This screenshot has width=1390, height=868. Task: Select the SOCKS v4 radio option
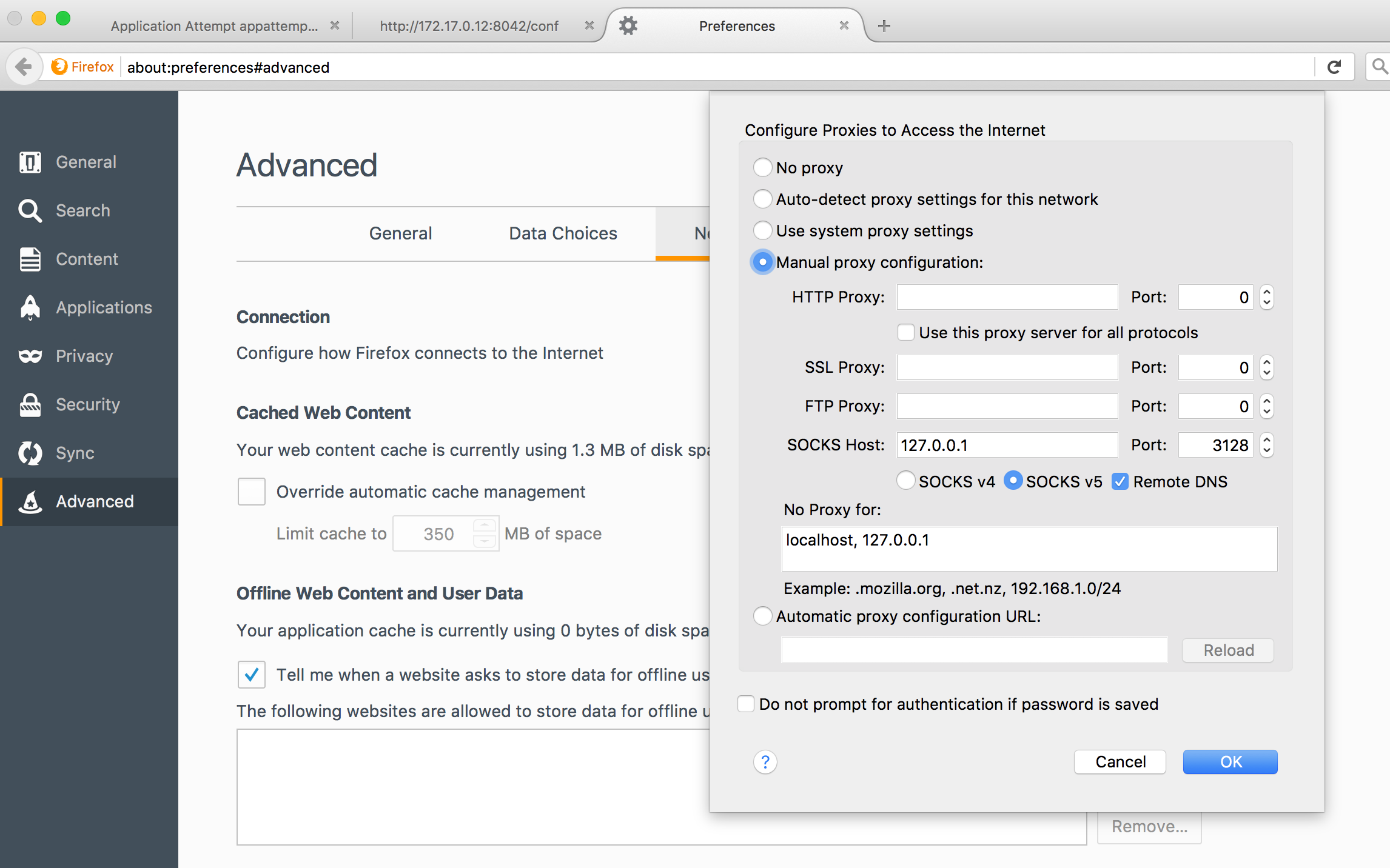[905, 481]
